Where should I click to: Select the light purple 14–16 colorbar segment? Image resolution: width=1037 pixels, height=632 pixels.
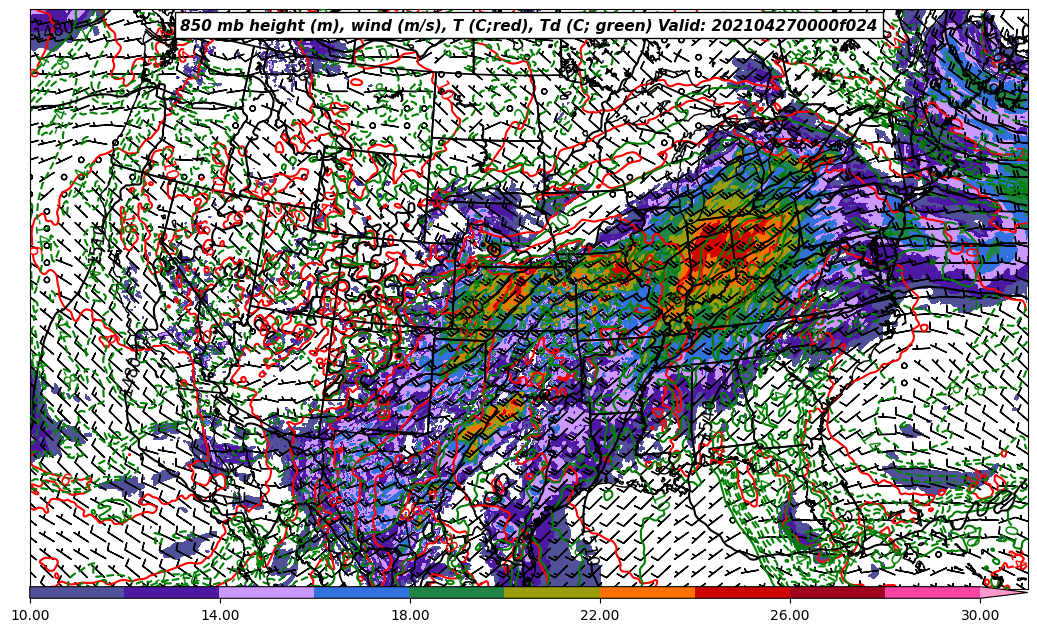[267, 592]
